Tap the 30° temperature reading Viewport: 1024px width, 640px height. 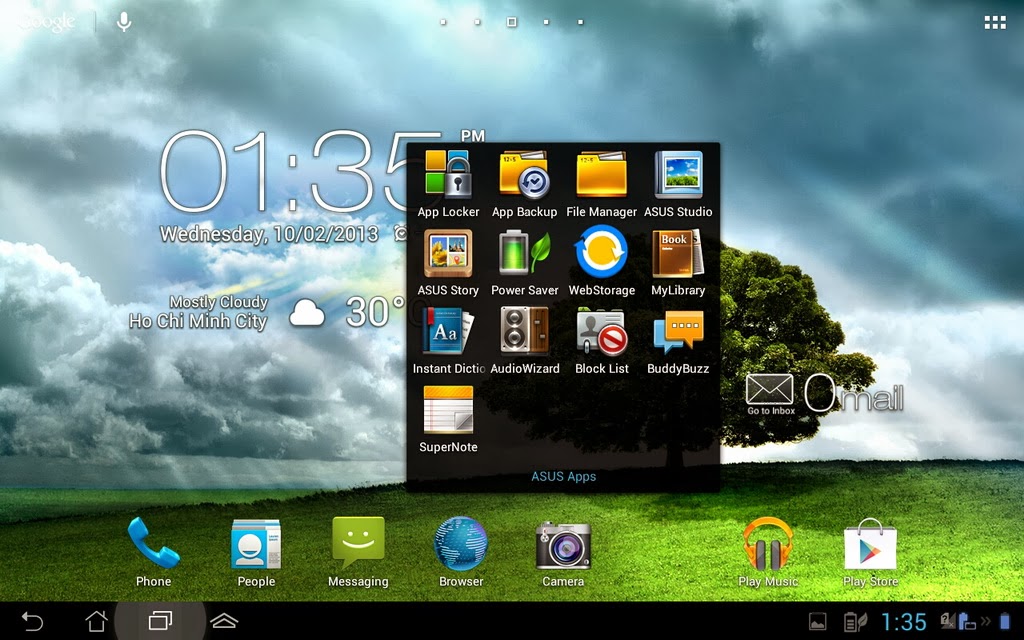pyautogui.click(x=375, y=312)
